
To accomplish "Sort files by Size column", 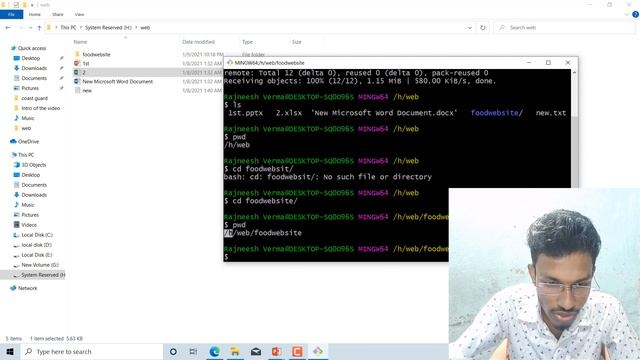I will 297,42.
